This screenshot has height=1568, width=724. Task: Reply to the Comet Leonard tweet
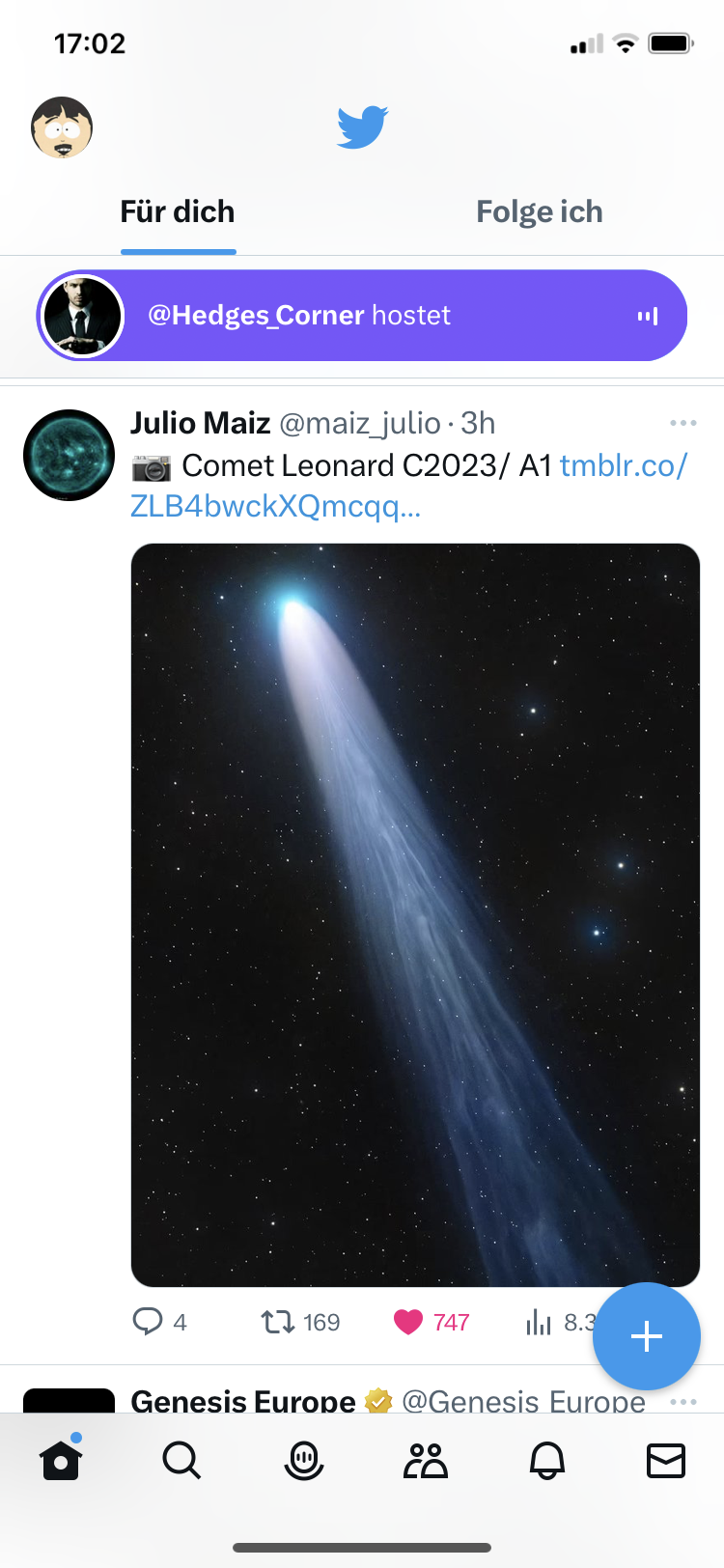(148, 1321)
